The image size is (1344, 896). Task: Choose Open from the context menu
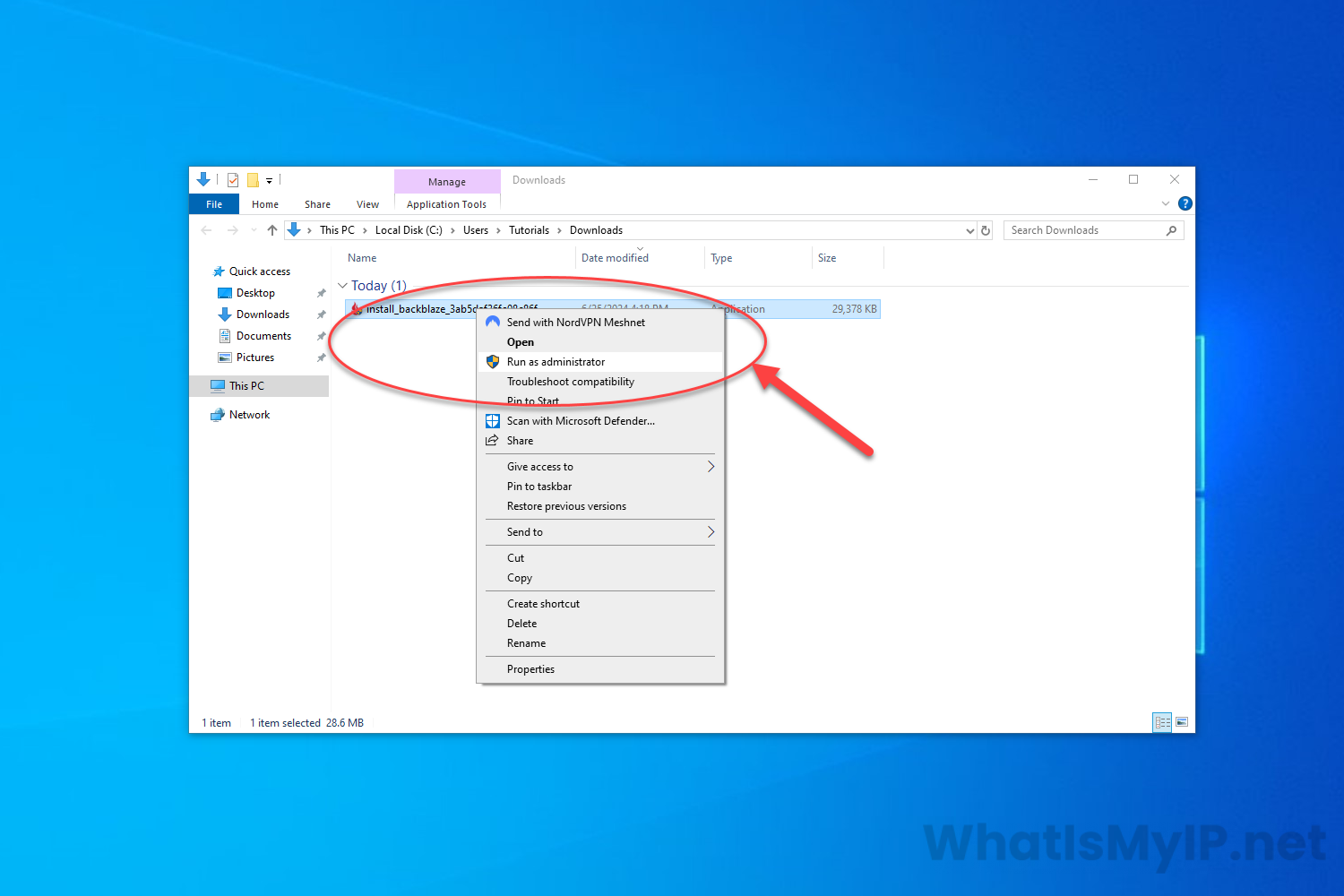[x=600, y=342]
